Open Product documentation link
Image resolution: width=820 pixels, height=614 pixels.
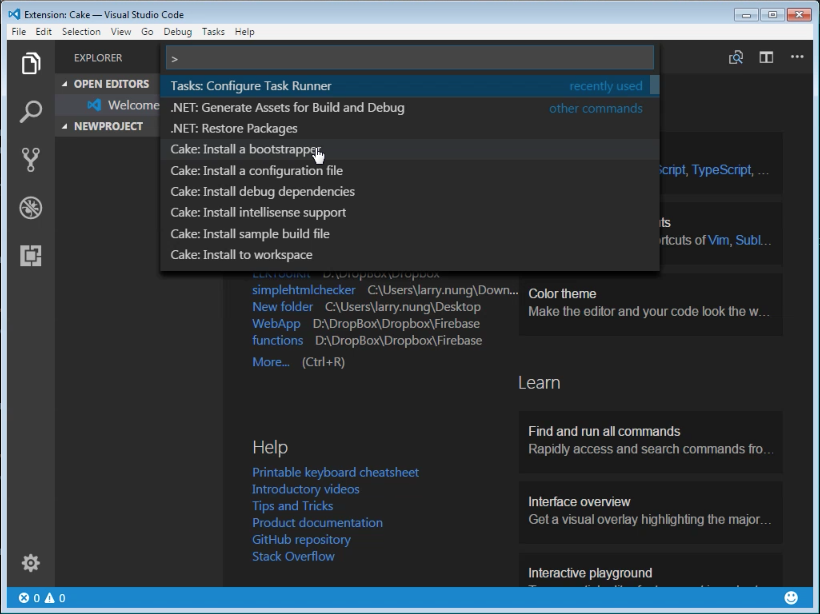click(x=317, y=522)
